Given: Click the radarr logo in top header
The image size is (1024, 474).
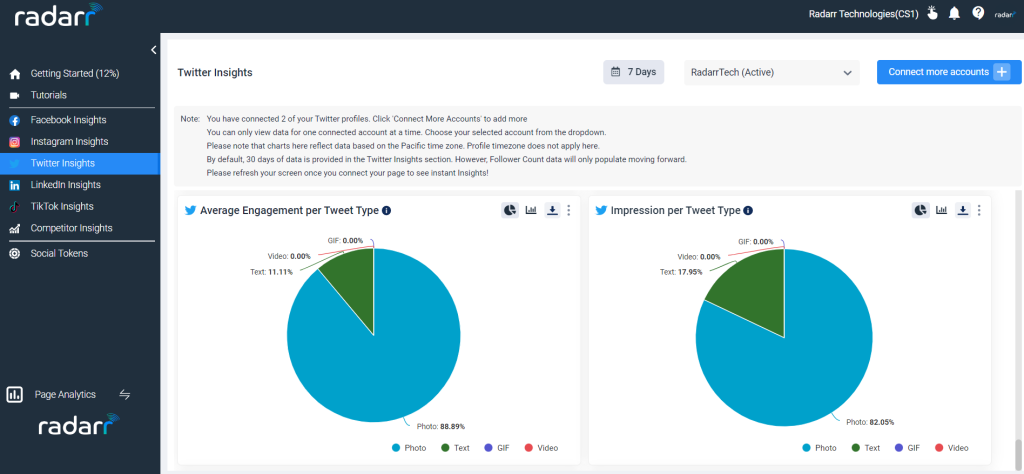Looking at the screenshot, I should tap(59, 15).
